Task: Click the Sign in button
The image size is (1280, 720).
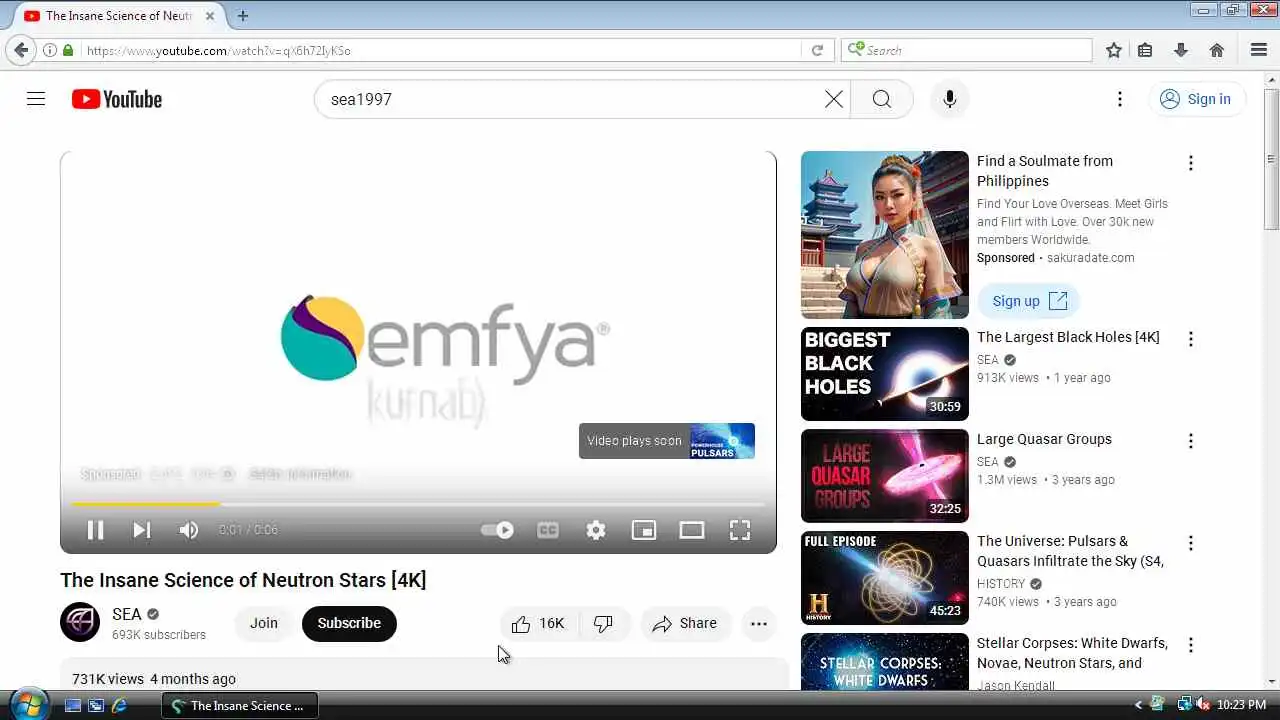Action: click(x=1196, y=99)
